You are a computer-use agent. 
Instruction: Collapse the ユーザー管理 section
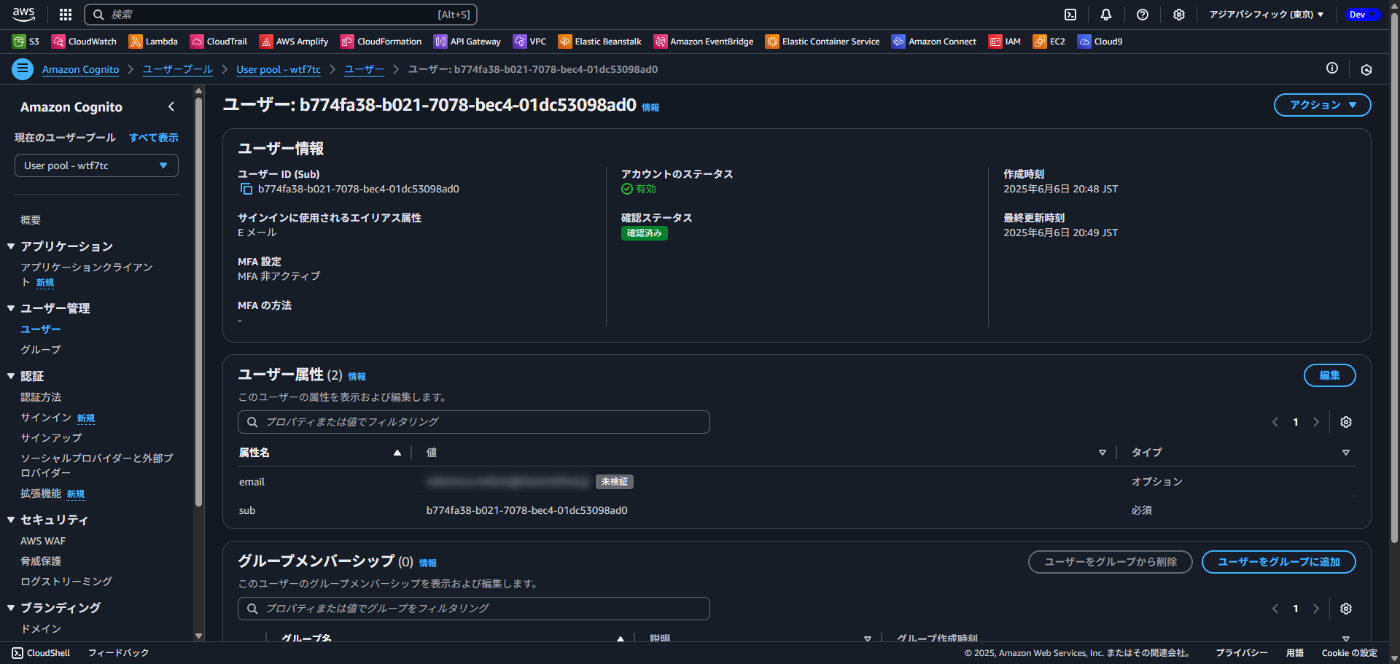[11, 309]
